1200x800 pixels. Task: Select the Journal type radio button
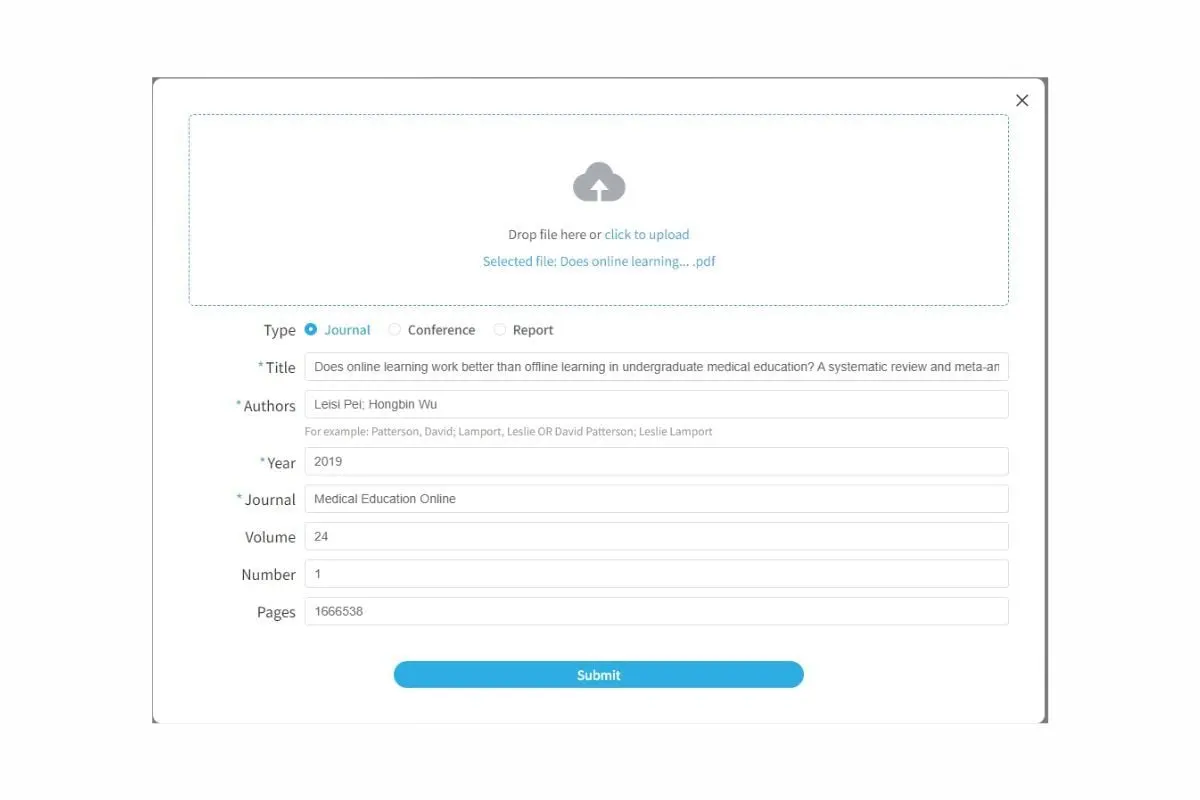pyautogui.click(x=311, y=329)
